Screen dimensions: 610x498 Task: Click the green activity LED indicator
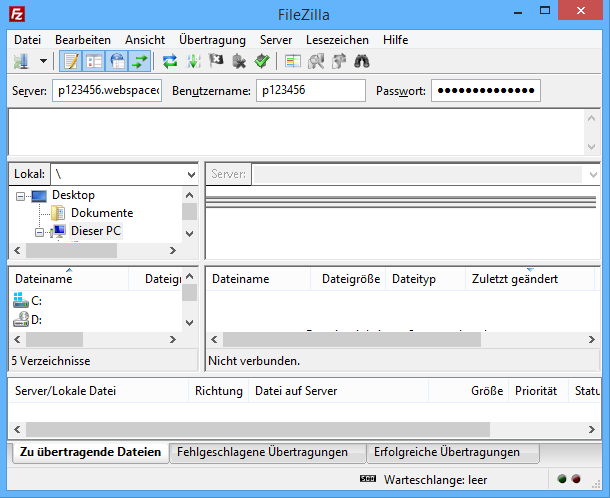(x=562, y=479)
